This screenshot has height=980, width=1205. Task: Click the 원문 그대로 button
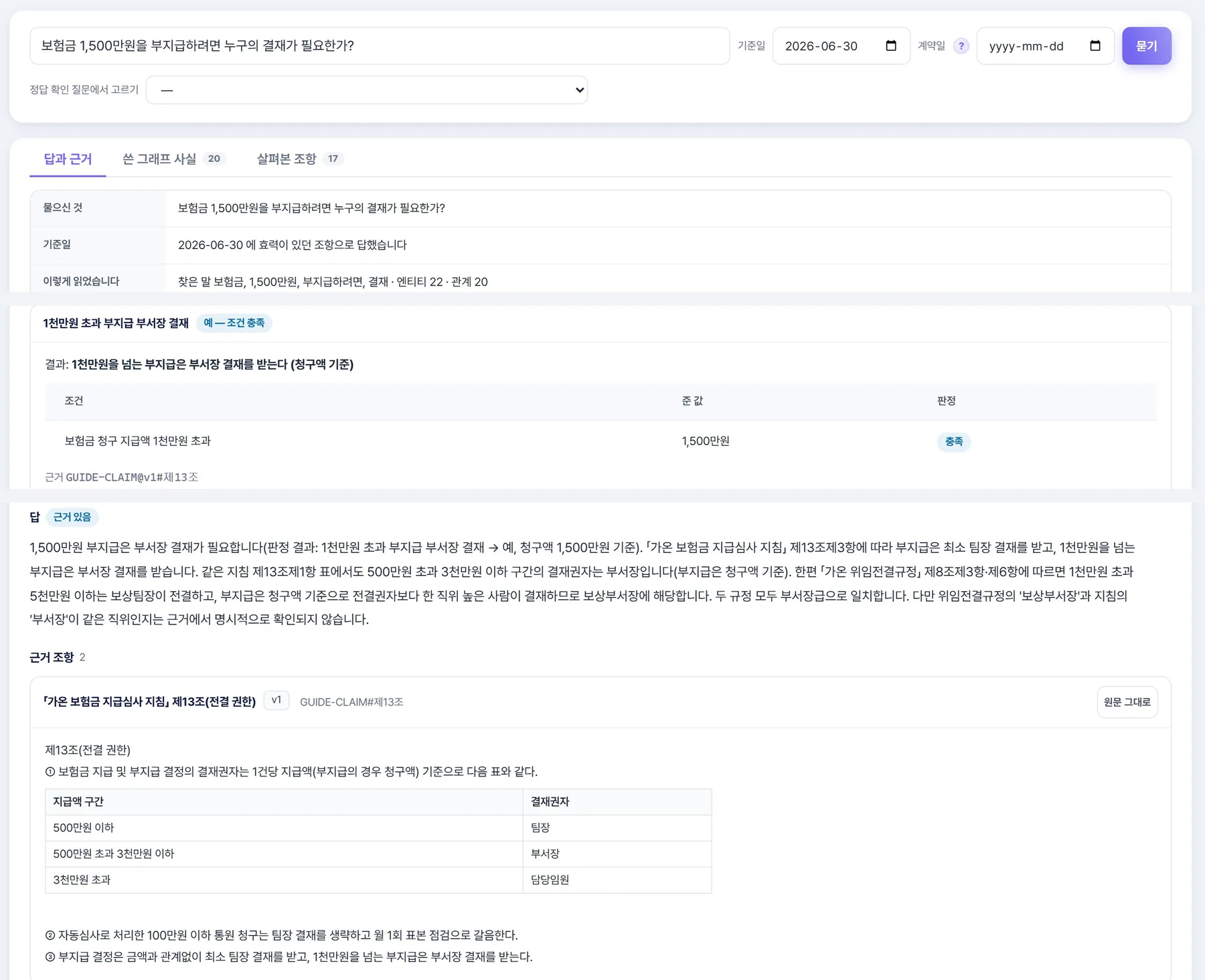1127,702
